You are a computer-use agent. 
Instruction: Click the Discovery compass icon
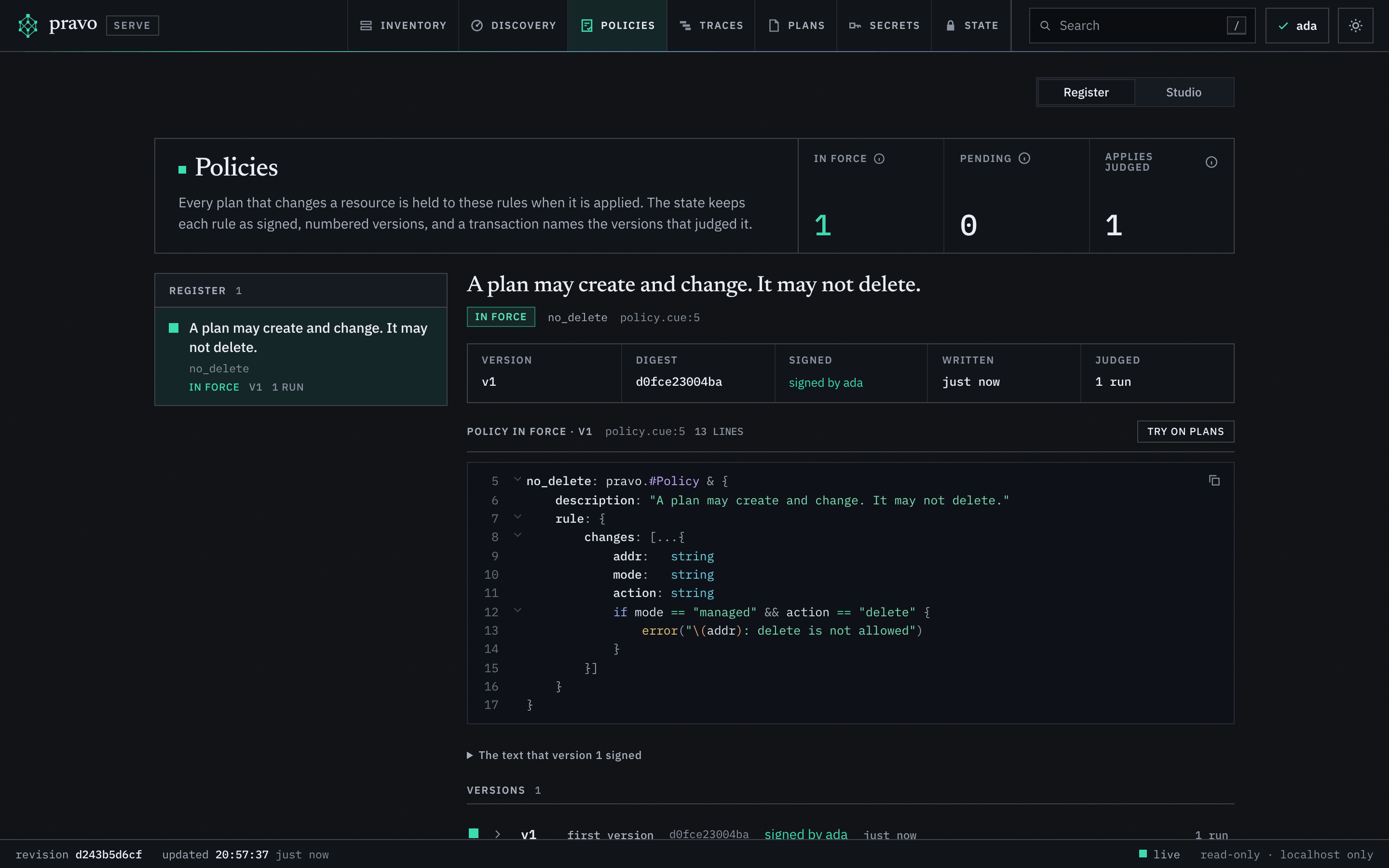coord(477,26)
